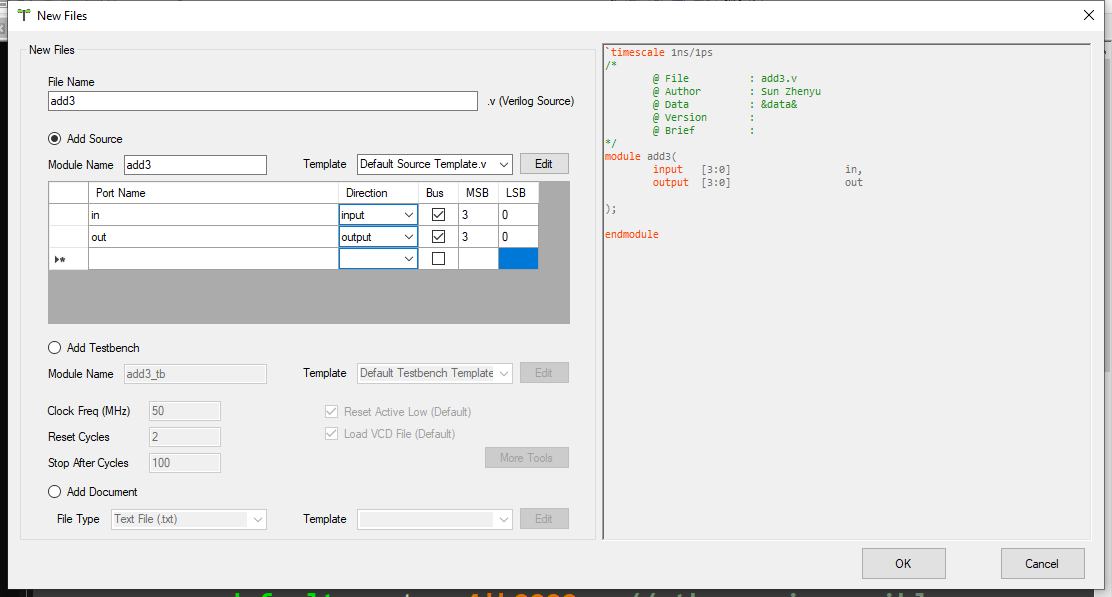The height and width of the screenshot is (597, 1112).
Task: Select the Add Document radio button
Action: click(x=55, y=491)
